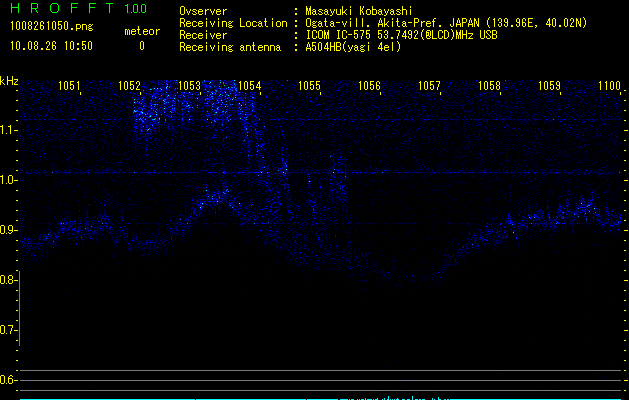Click the version number 1.0.0

pos(136,8)
